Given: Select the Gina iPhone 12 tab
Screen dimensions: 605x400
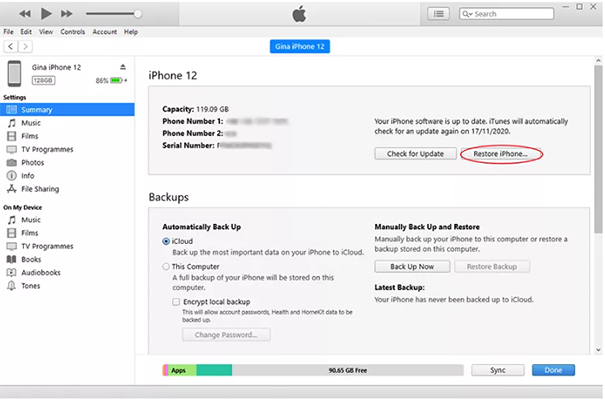Looking at the screenshot, I should (301, 47).
